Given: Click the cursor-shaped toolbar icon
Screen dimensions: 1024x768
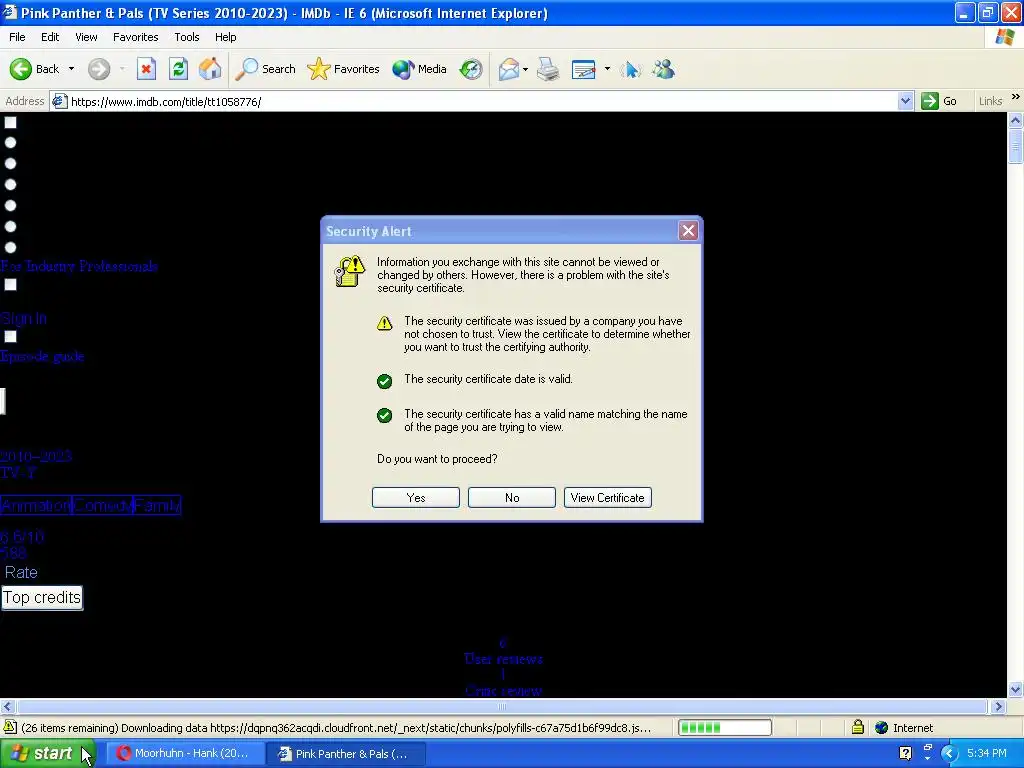Looking at the screenshot, I should tap(631, 69).
